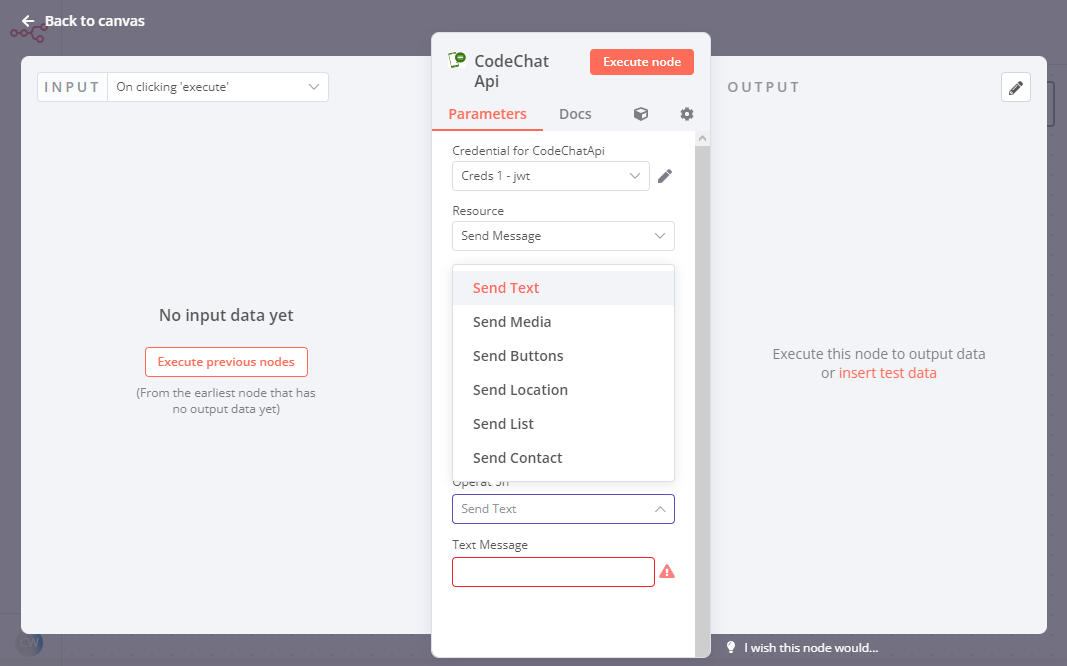Screen dimensions: 1067x666
Task: Pick Send List option
Action: coord(563,424)
